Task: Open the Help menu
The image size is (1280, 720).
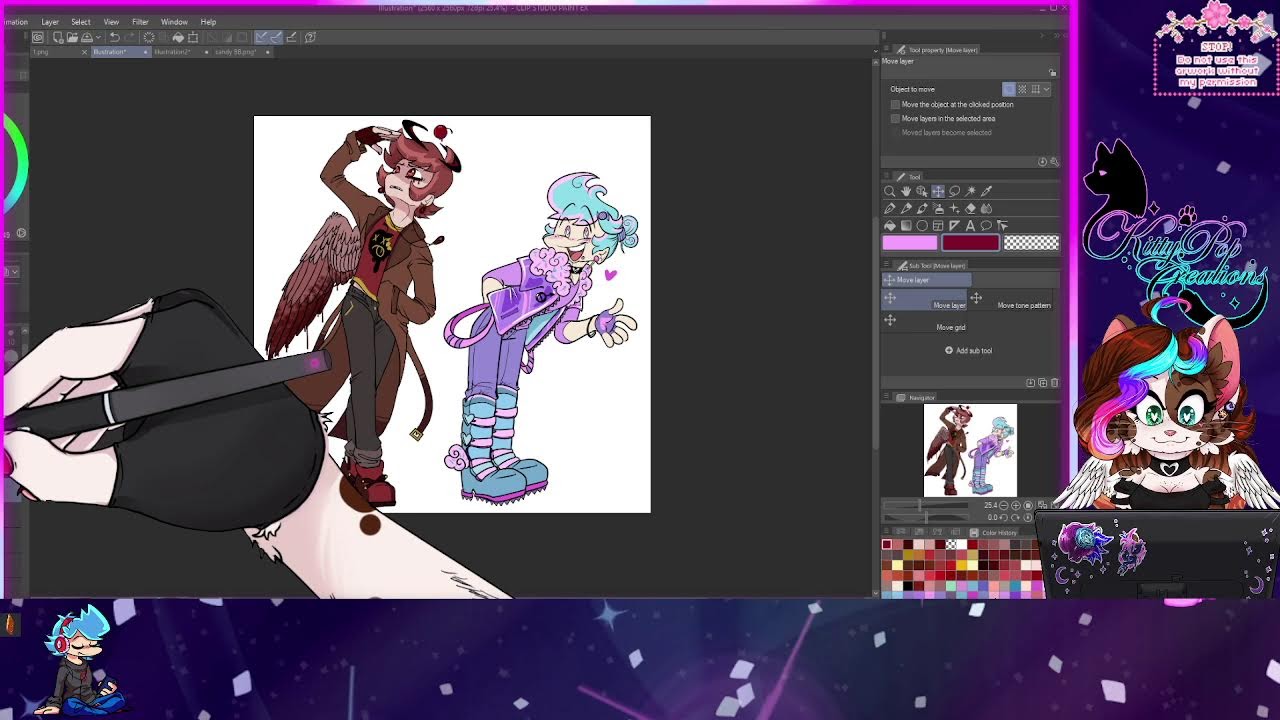Action: coord(208,21)
